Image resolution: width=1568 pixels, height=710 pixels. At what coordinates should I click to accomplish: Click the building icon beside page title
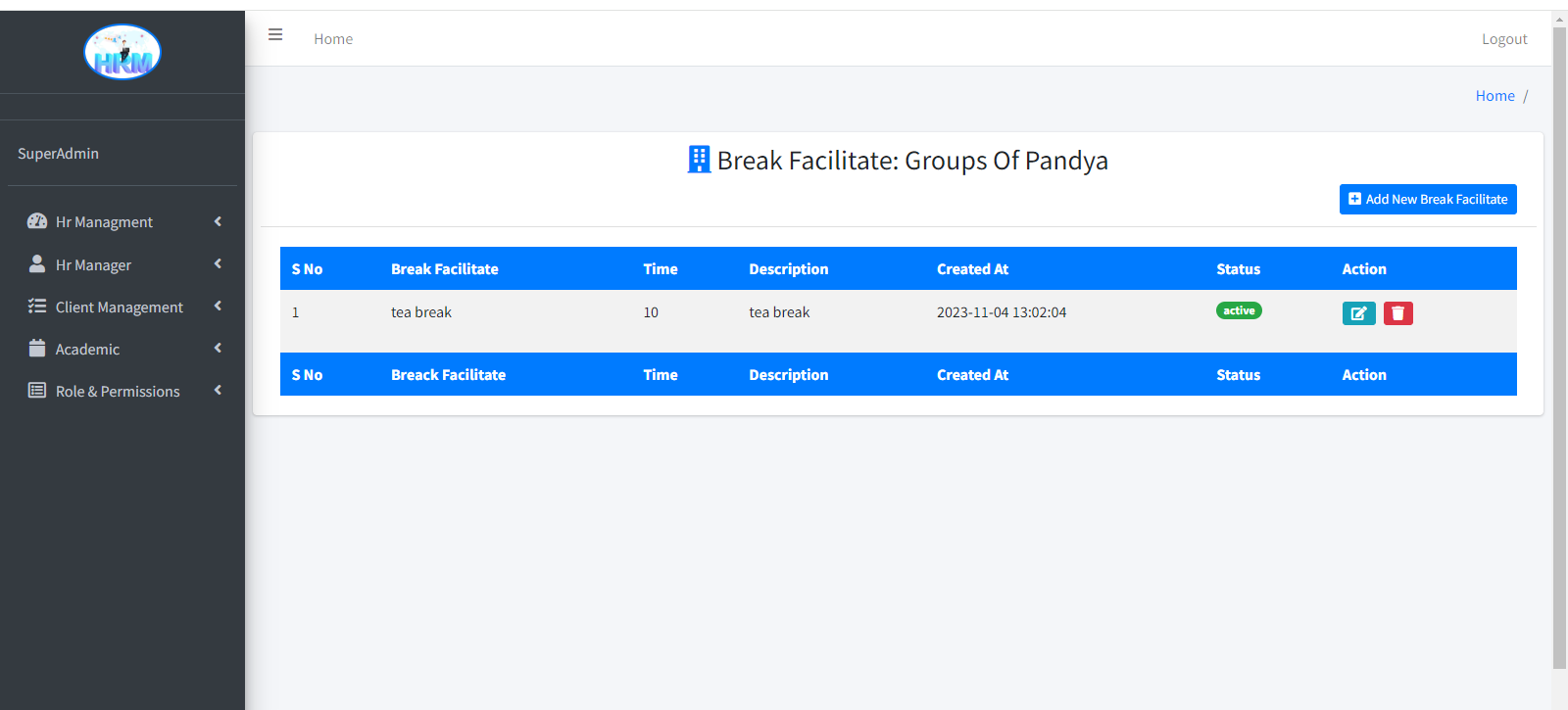click(x=699, y=160)
